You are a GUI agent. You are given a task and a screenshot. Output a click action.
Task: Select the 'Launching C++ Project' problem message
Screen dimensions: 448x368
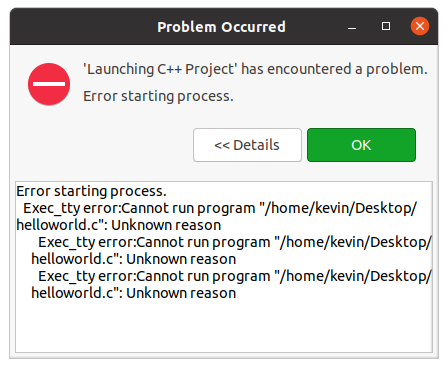(x=255, y=69)
